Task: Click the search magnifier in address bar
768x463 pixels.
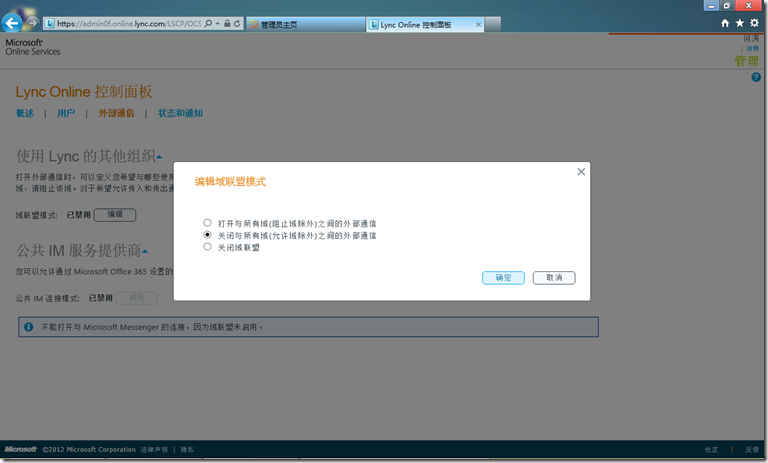Action: coord(208,24)
